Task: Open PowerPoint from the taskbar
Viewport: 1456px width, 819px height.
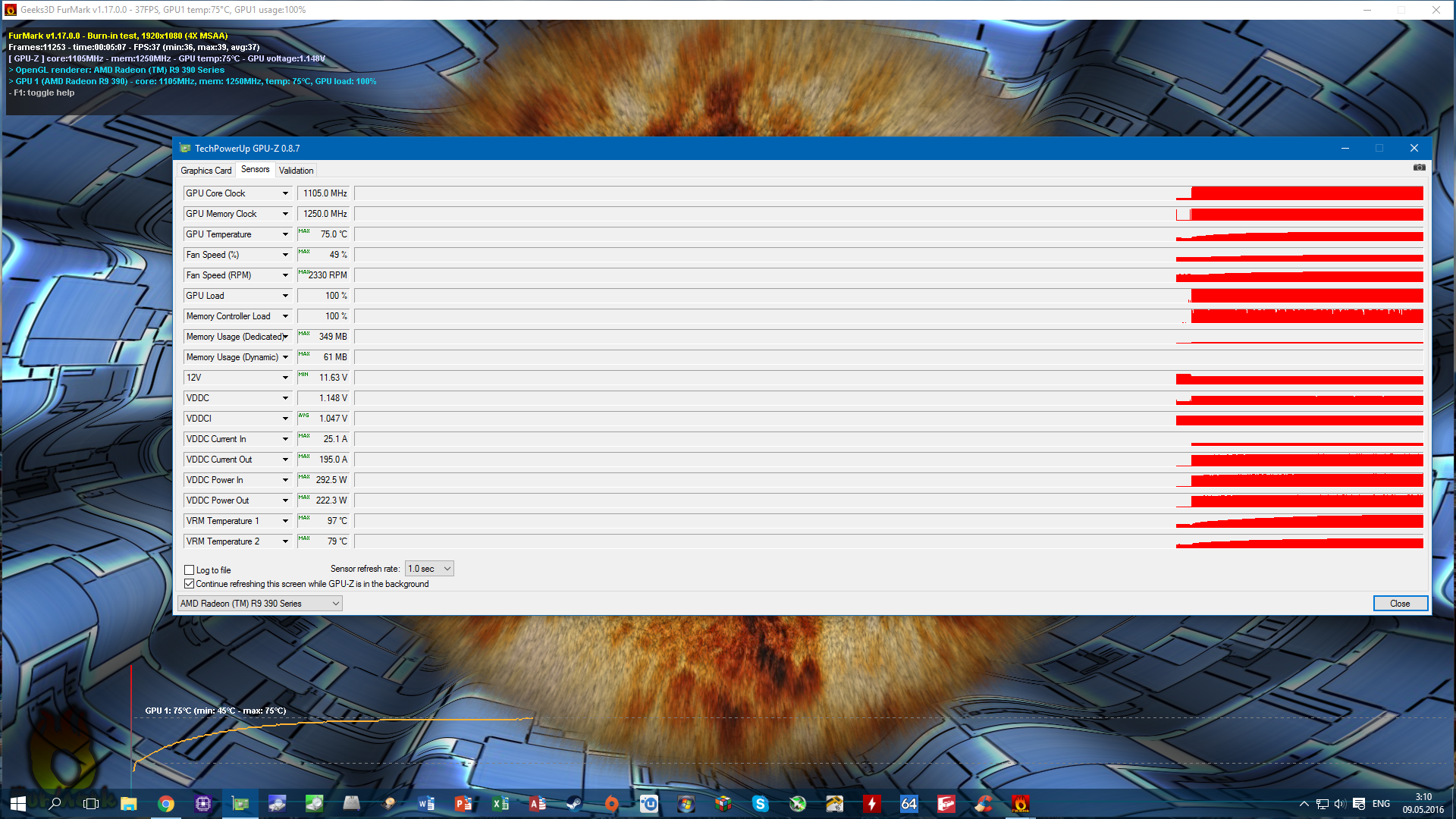Action: pyautogui.click(x=463, y=804)
